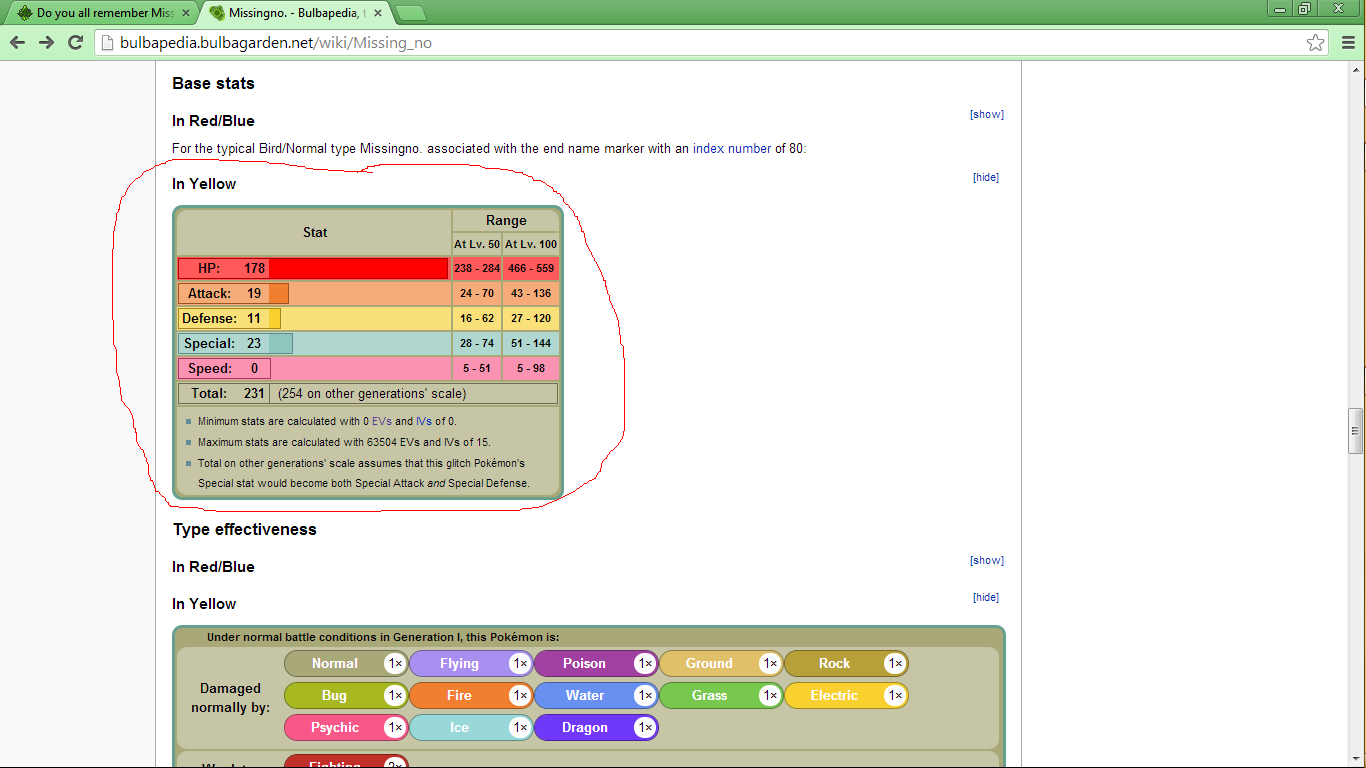Go back with the browser back arrow
This screenshot has height=768, width=1366.
coord(17,42)
